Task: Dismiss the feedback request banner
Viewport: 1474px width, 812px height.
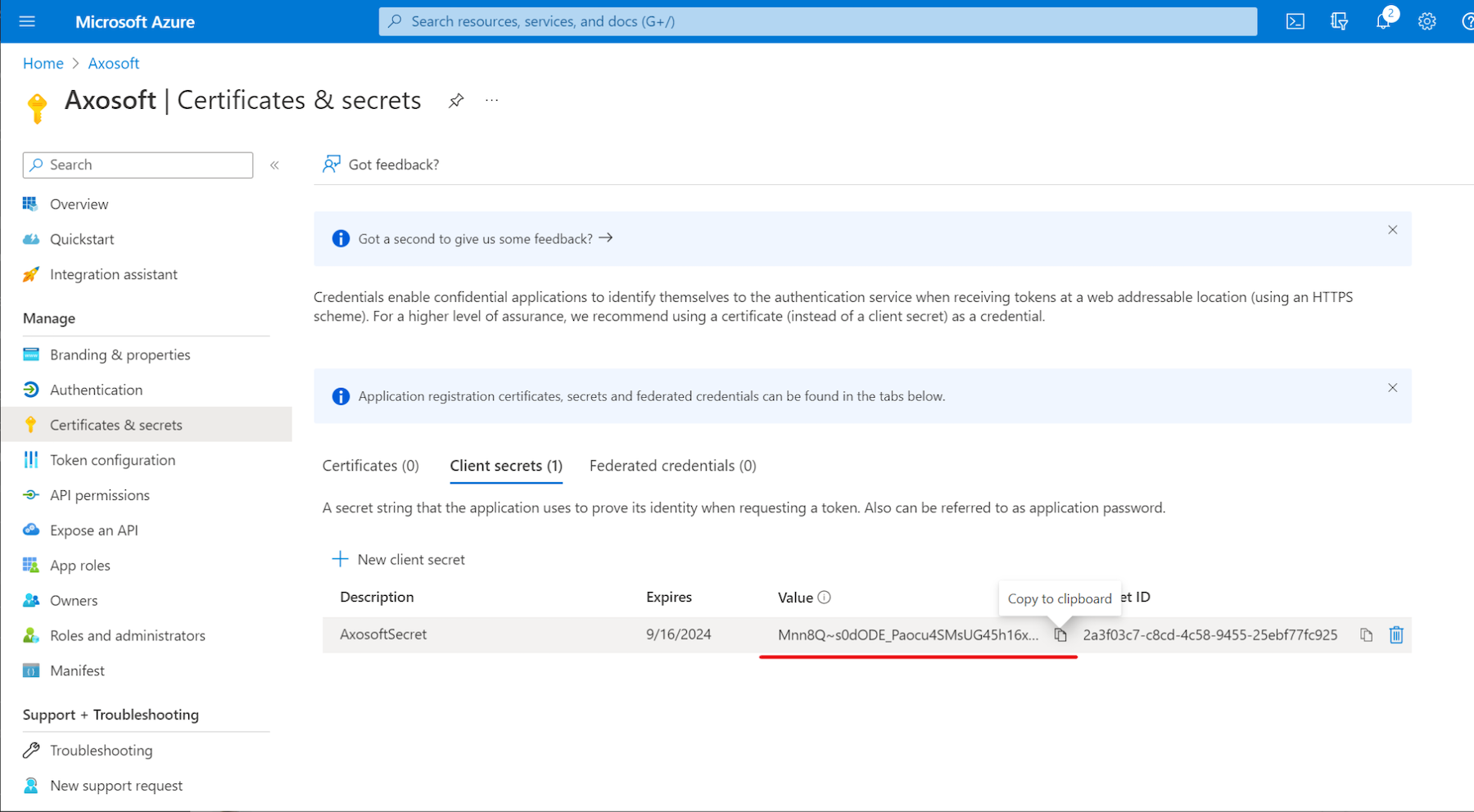Action: coord(1392,230)
